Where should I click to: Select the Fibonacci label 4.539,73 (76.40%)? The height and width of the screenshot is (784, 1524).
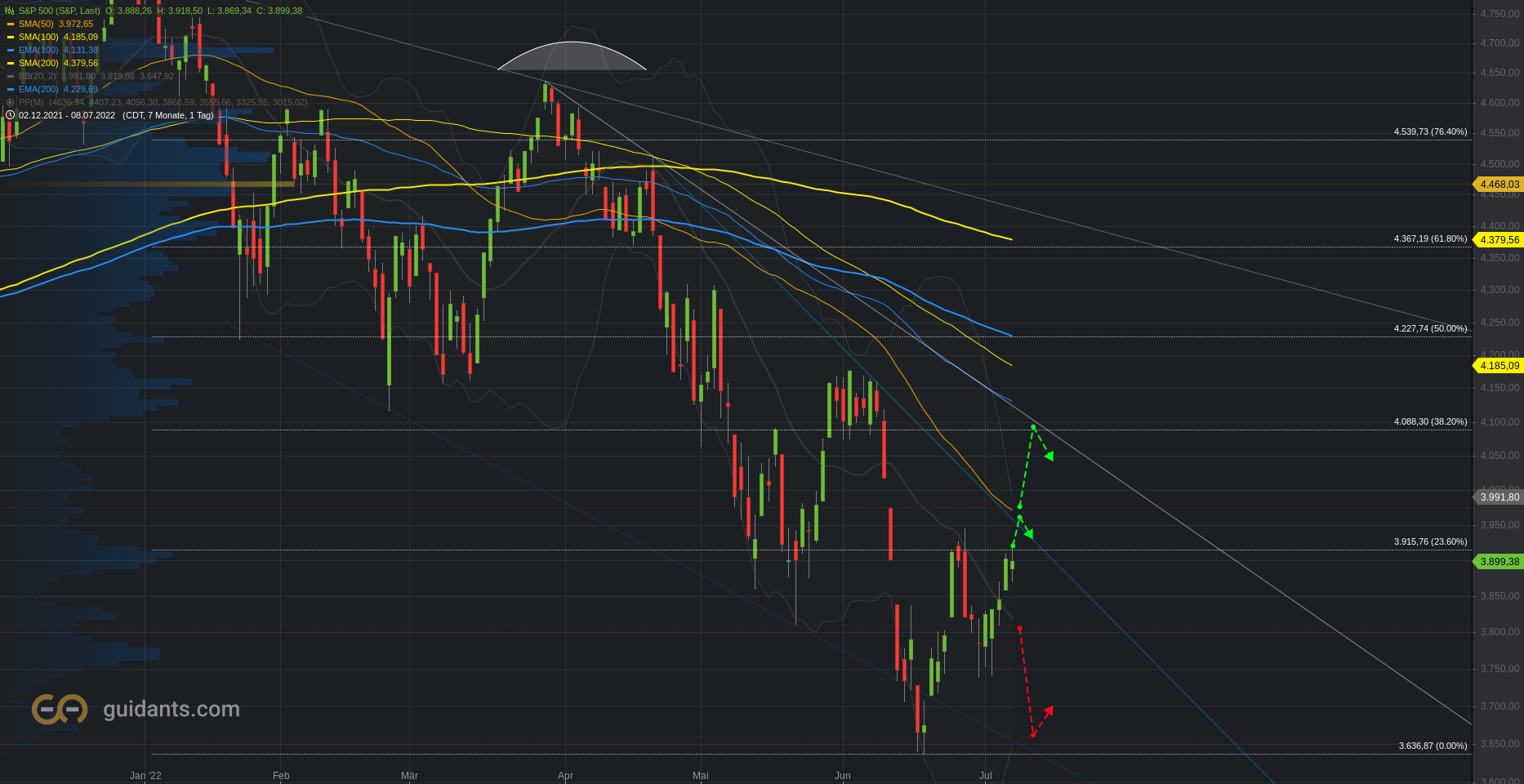pyautogui.click(x=1430, y=131)
